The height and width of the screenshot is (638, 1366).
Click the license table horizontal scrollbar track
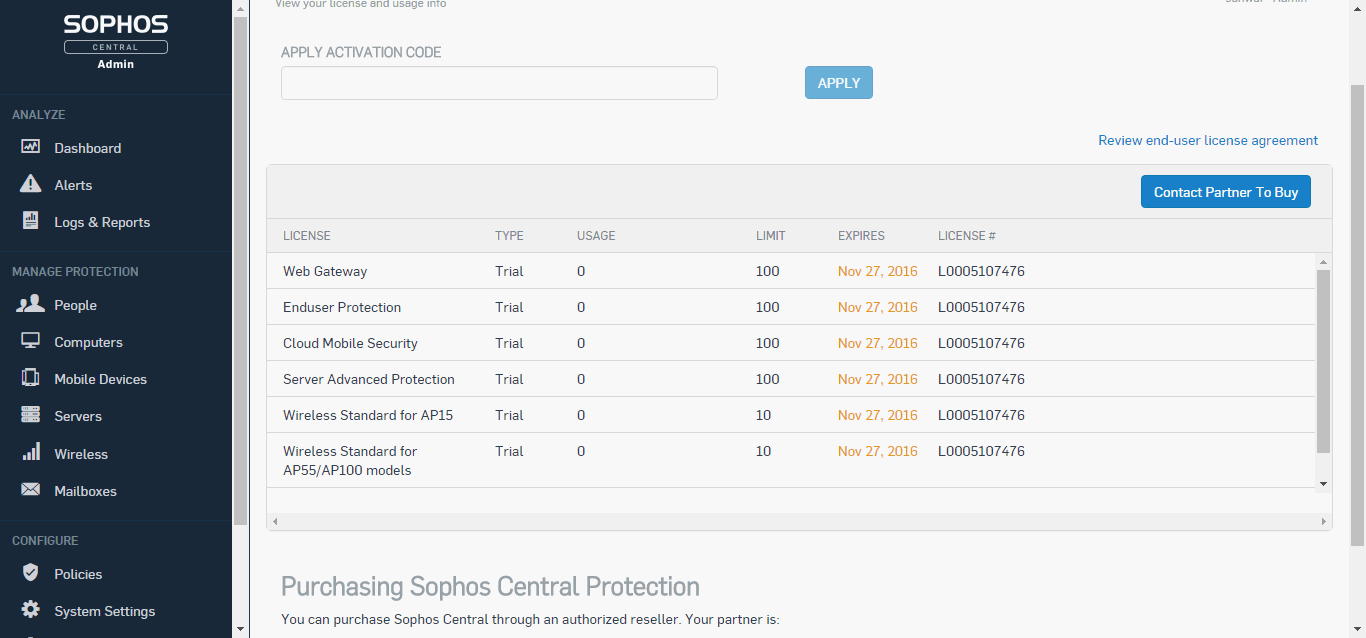tap(799, 521)
